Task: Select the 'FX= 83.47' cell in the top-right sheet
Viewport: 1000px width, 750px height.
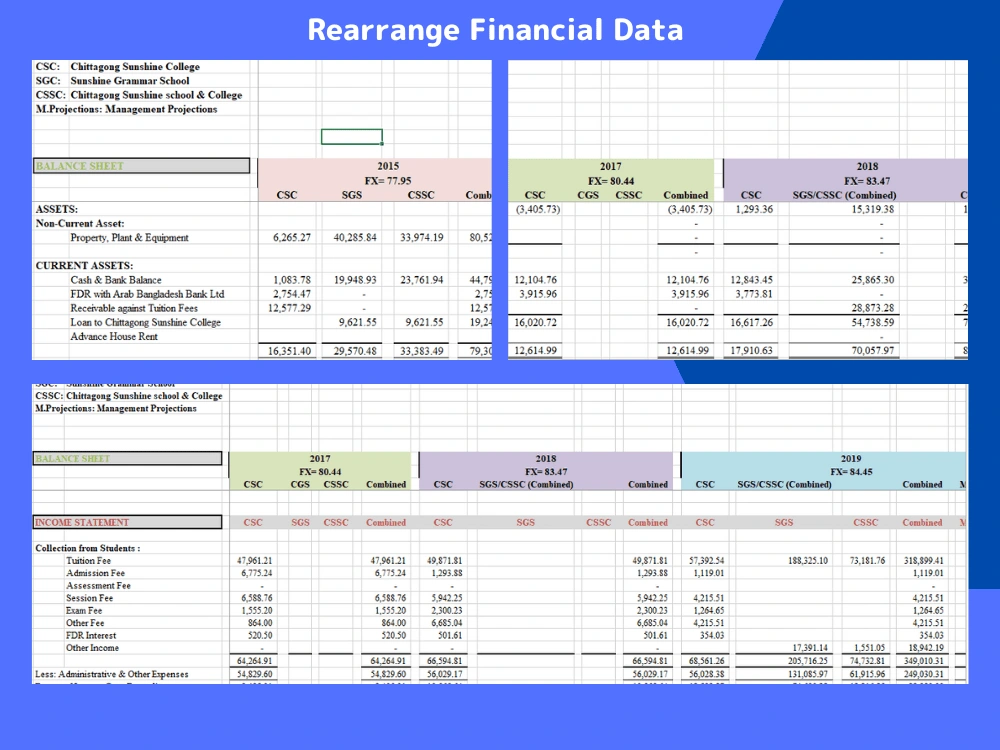Action: click(x=867, y=181)
